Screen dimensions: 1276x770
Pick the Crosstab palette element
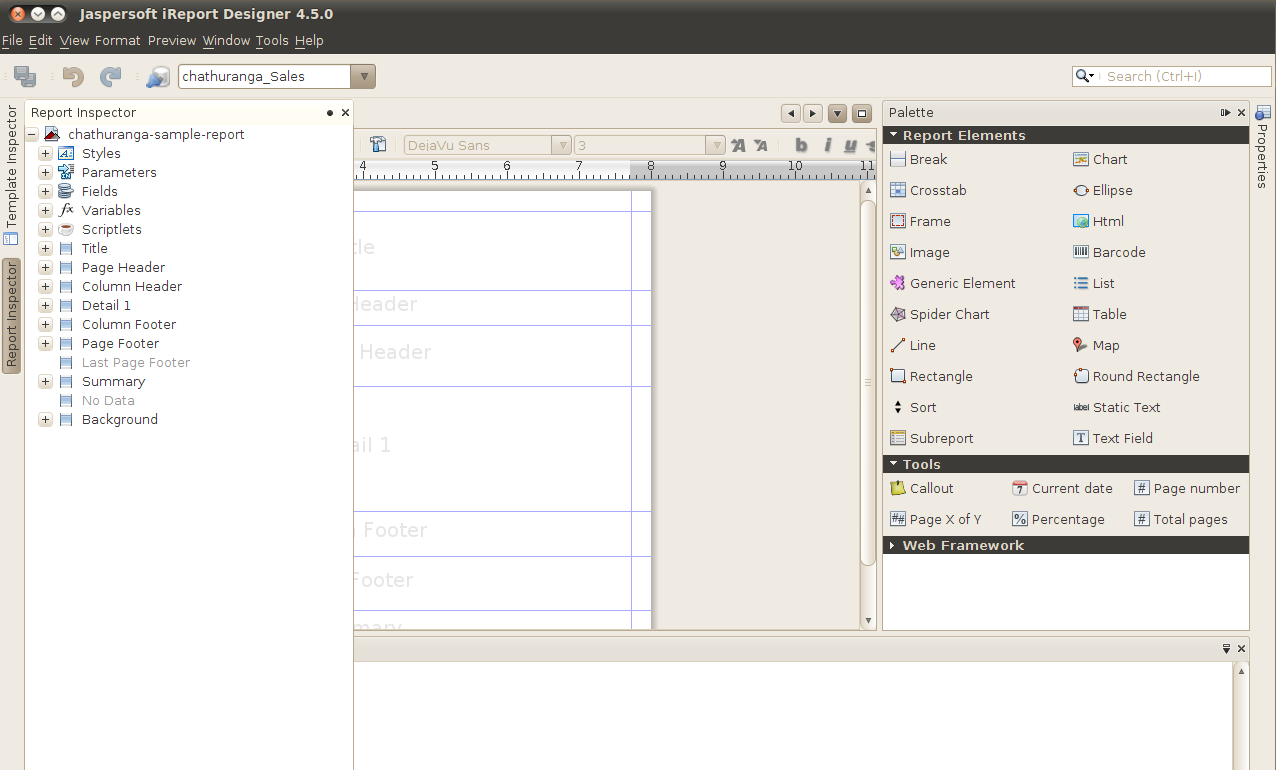[x=928, y=190]
